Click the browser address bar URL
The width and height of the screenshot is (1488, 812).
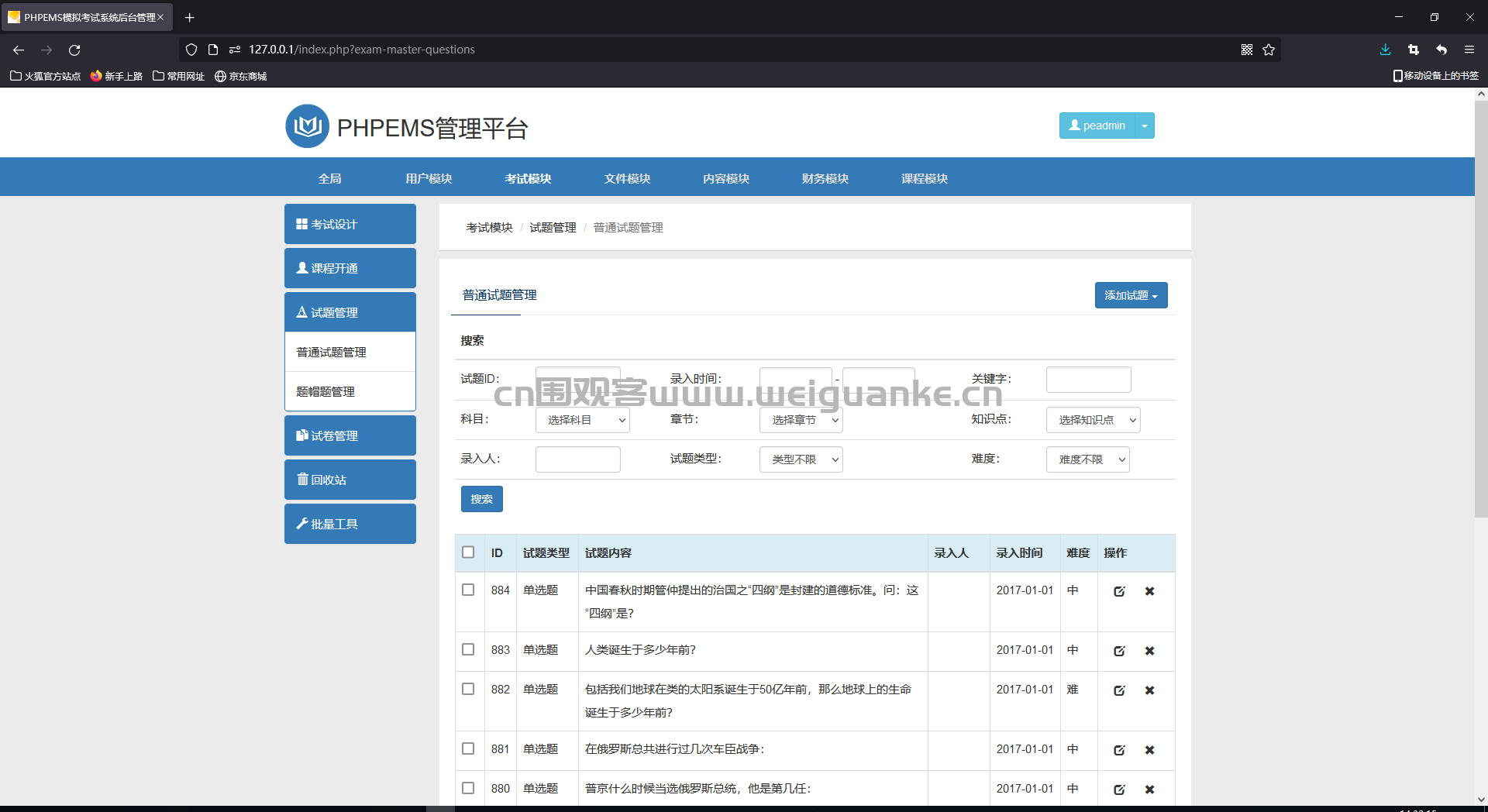362,50
